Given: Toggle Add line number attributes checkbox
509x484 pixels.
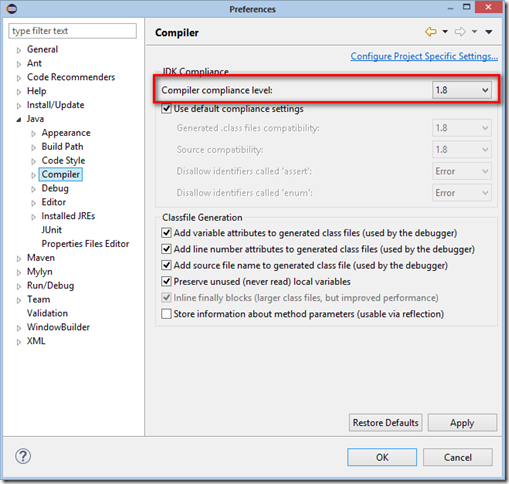Looking at the screenshot, I should click(x=166, y=249).
